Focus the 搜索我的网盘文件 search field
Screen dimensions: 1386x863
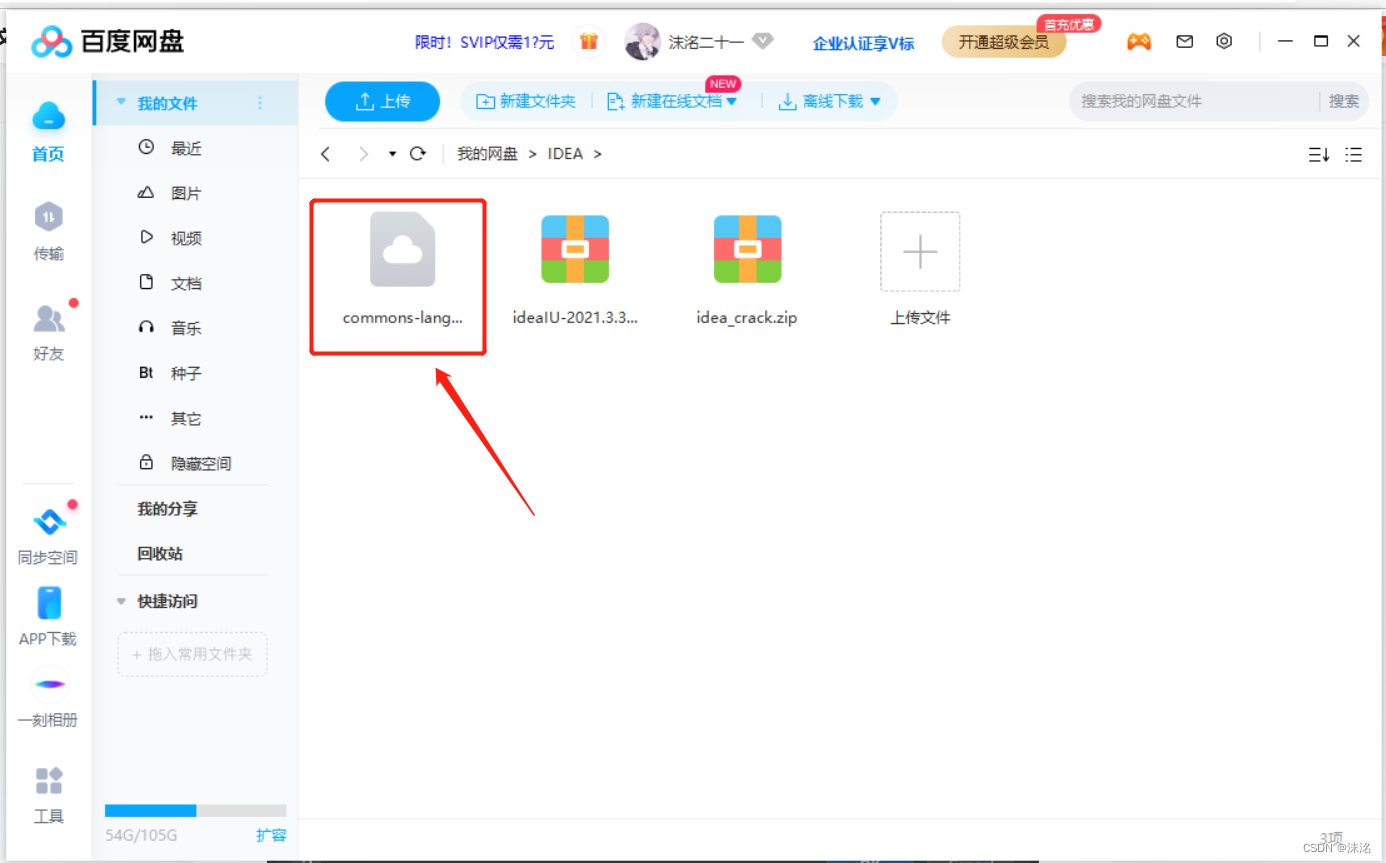pos(1195,101)
